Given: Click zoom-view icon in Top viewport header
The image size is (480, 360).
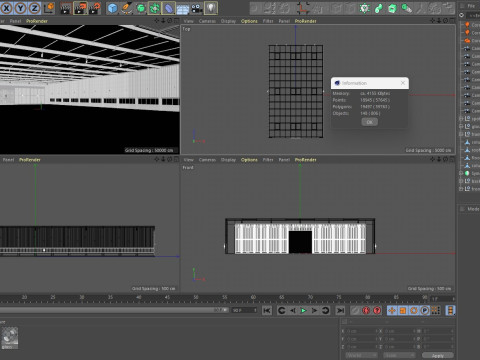Looking at the screenshot, I should click(x=439, y=21).
